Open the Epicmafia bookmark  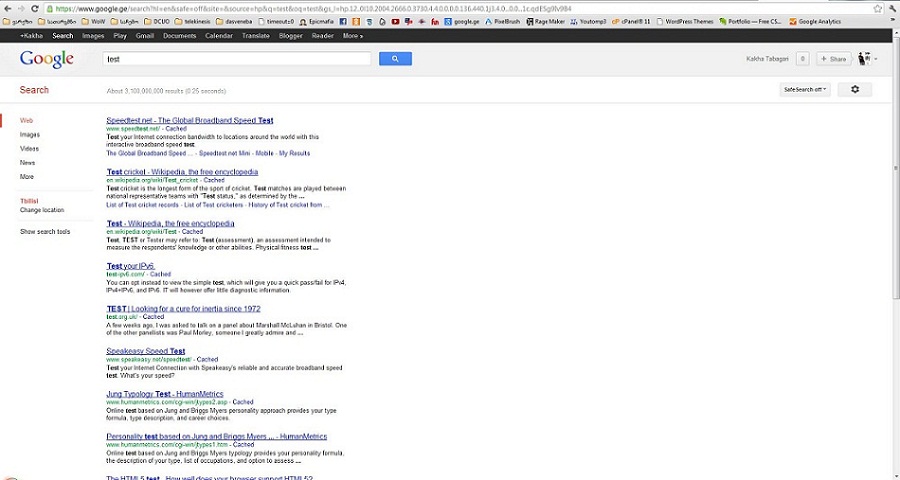pyautogui.click(x=317, y=22)
